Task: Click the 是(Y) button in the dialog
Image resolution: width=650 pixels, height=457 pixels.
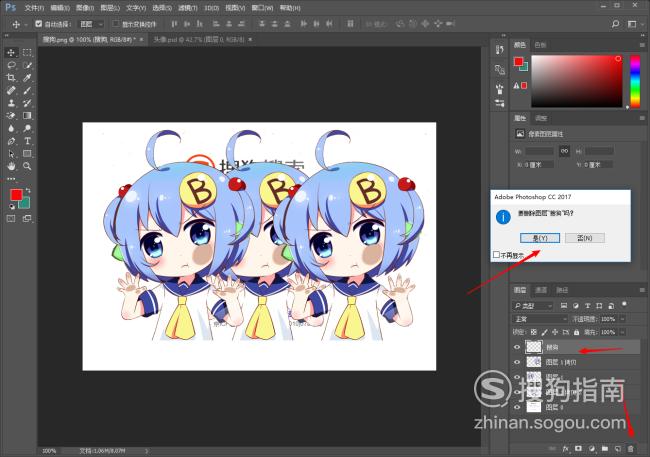Action: tap(540, 238)
